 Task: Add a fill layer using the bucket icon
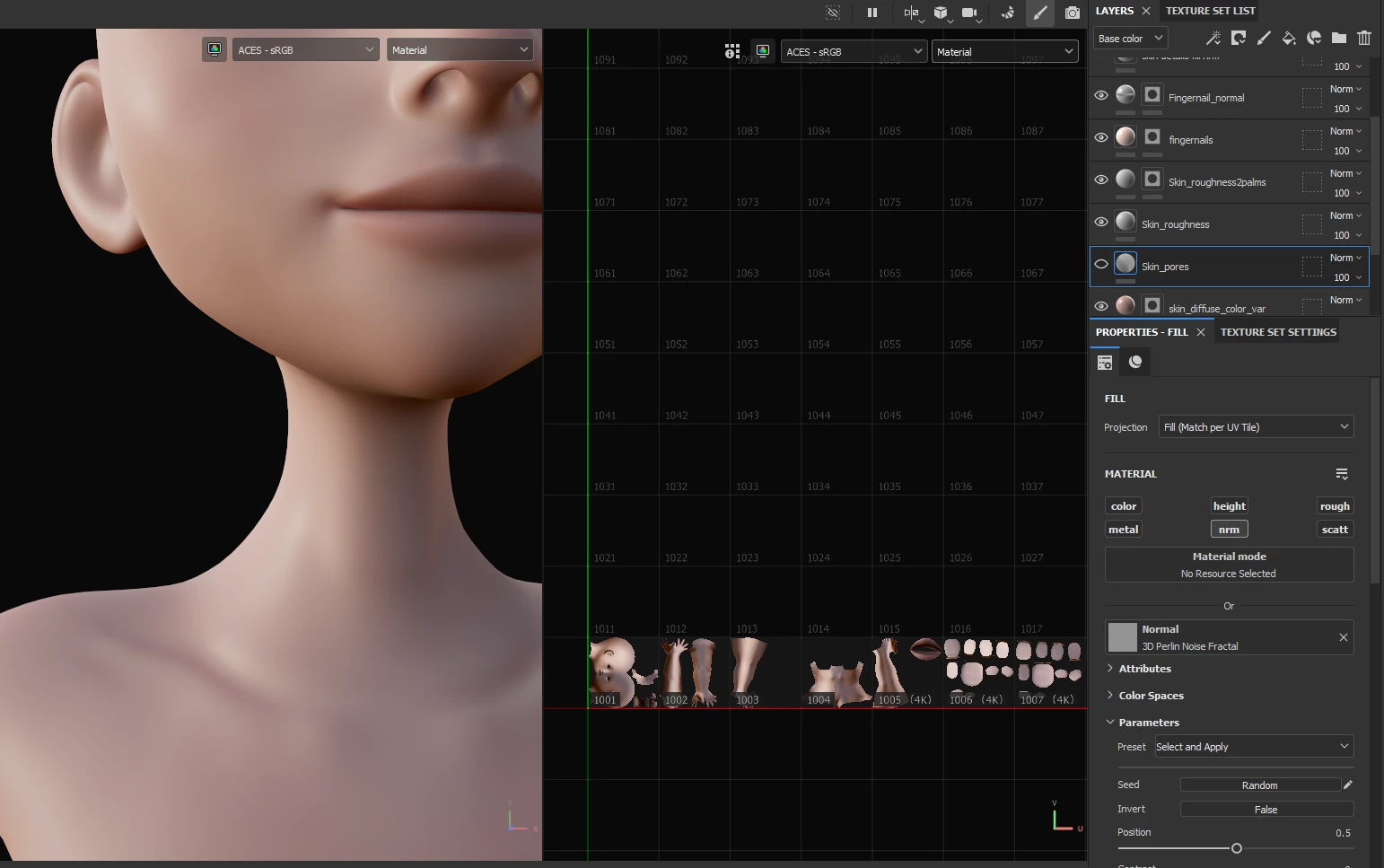[1288, 38]
